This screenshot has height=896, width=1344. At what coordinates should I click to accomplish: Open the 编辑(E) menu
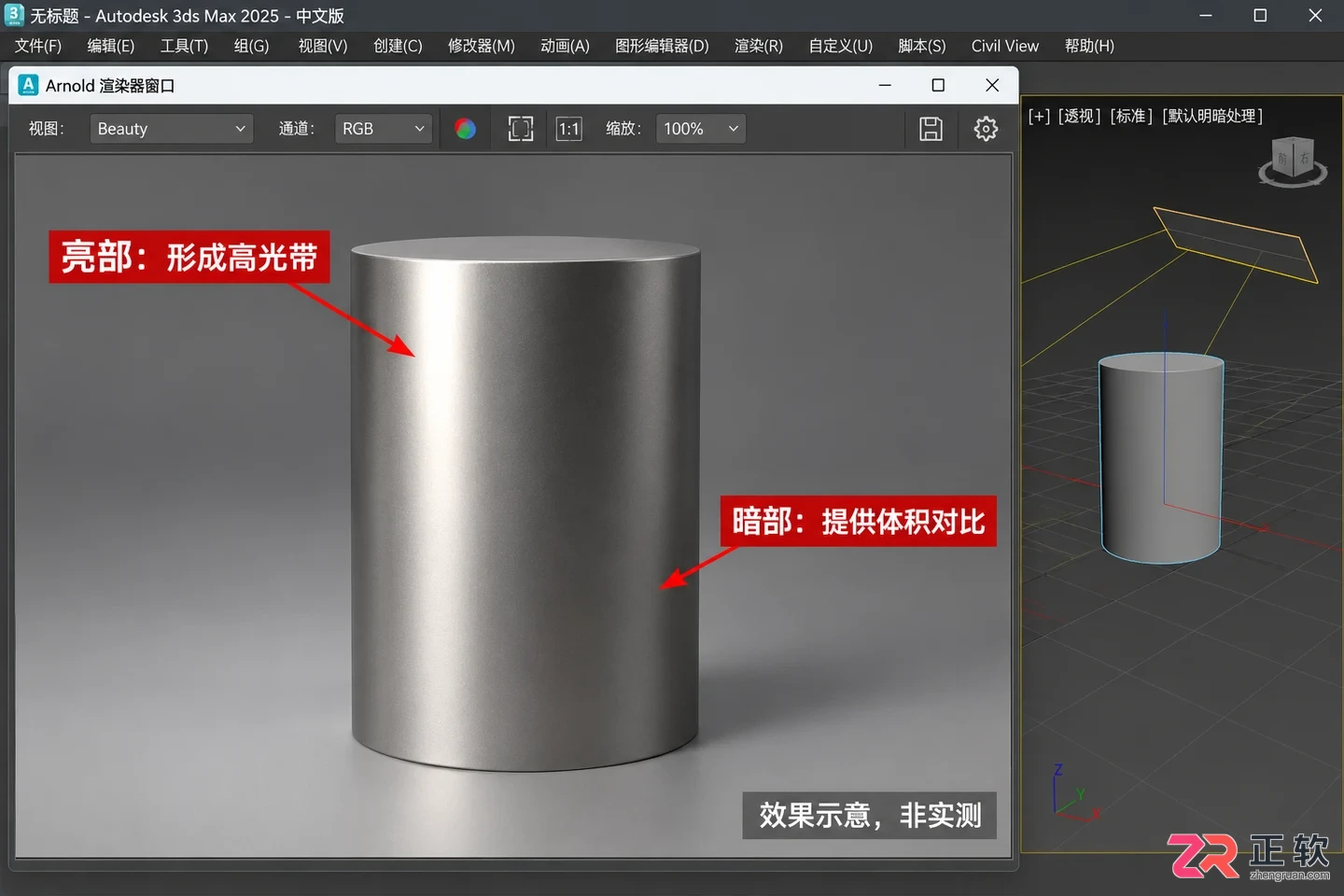tap(111, 46)
